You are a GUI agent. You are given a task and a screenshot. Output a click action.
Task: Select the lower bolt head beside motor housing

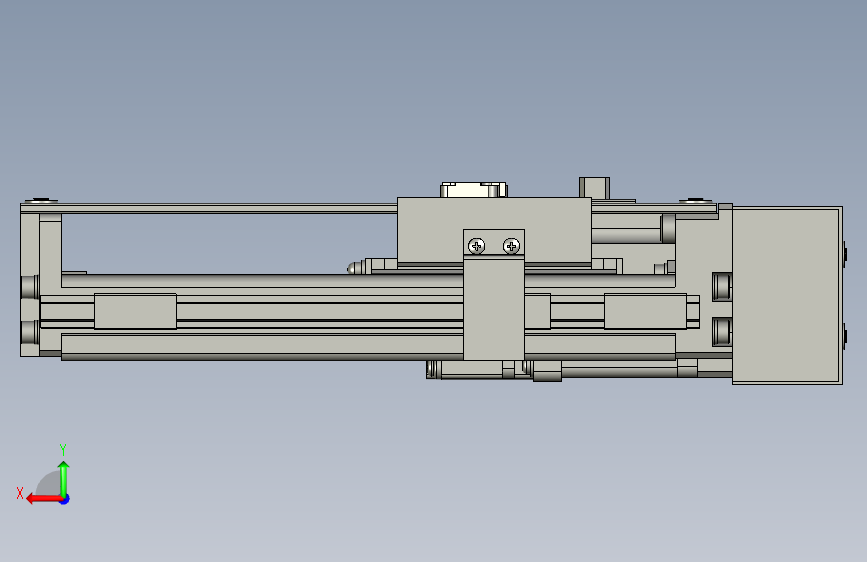[722, 331]
